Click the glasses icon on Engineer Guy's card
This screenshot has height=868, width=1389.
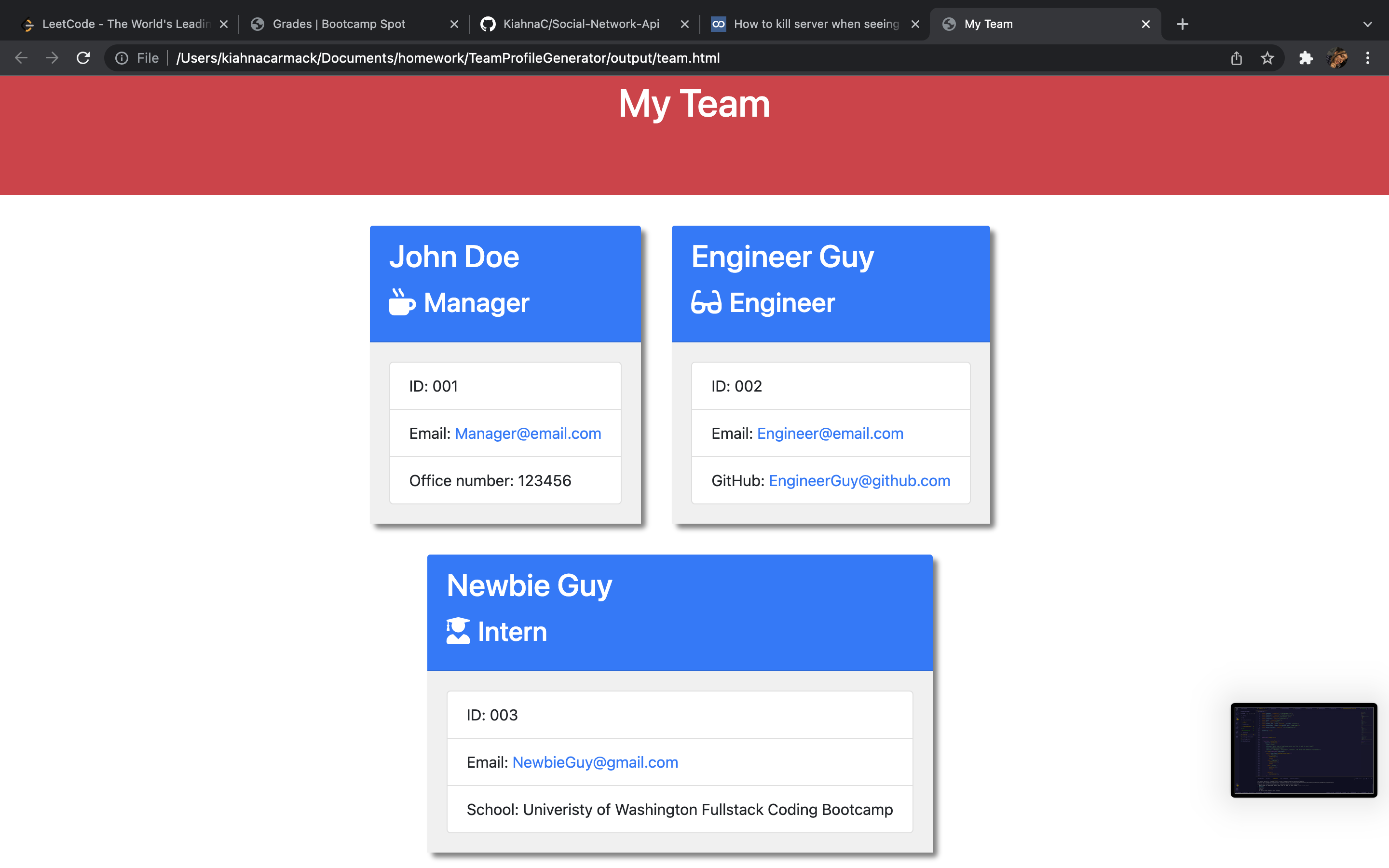pyautogui.click(x=706, y=302)
